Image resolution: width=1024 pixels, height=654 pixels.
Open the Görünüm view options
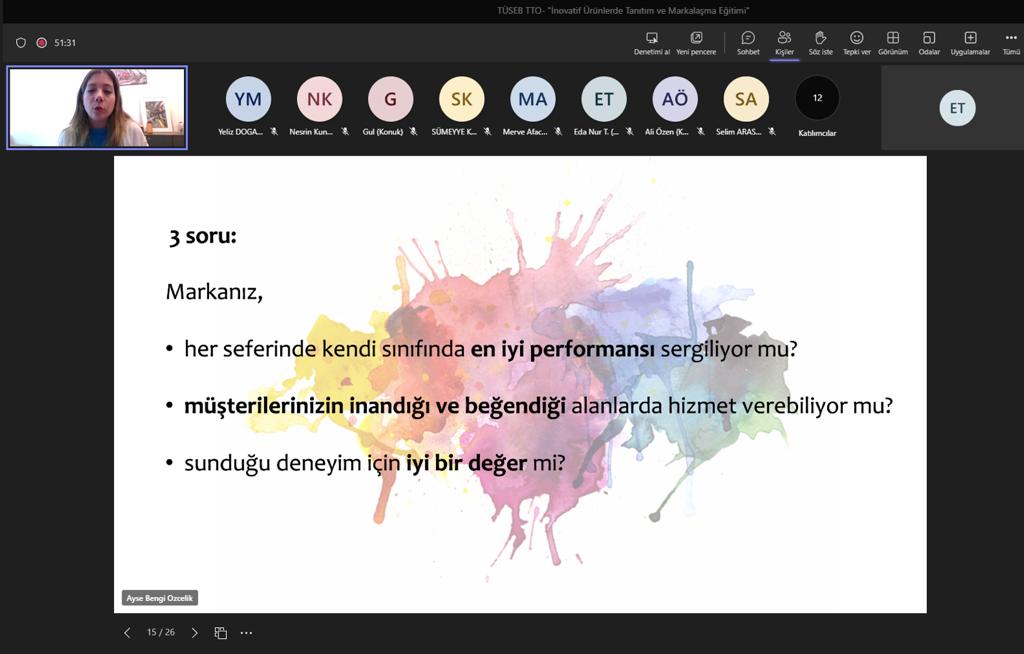click(893, 39)
